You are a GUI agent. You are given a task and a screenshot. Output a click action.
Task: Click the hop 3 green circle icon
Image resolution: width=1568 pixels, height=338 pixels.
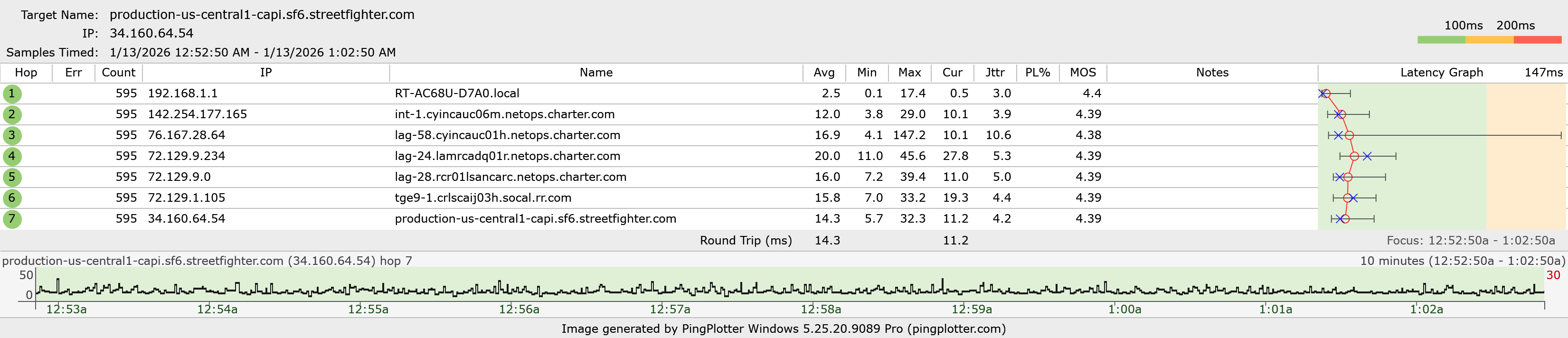point(11,135)
